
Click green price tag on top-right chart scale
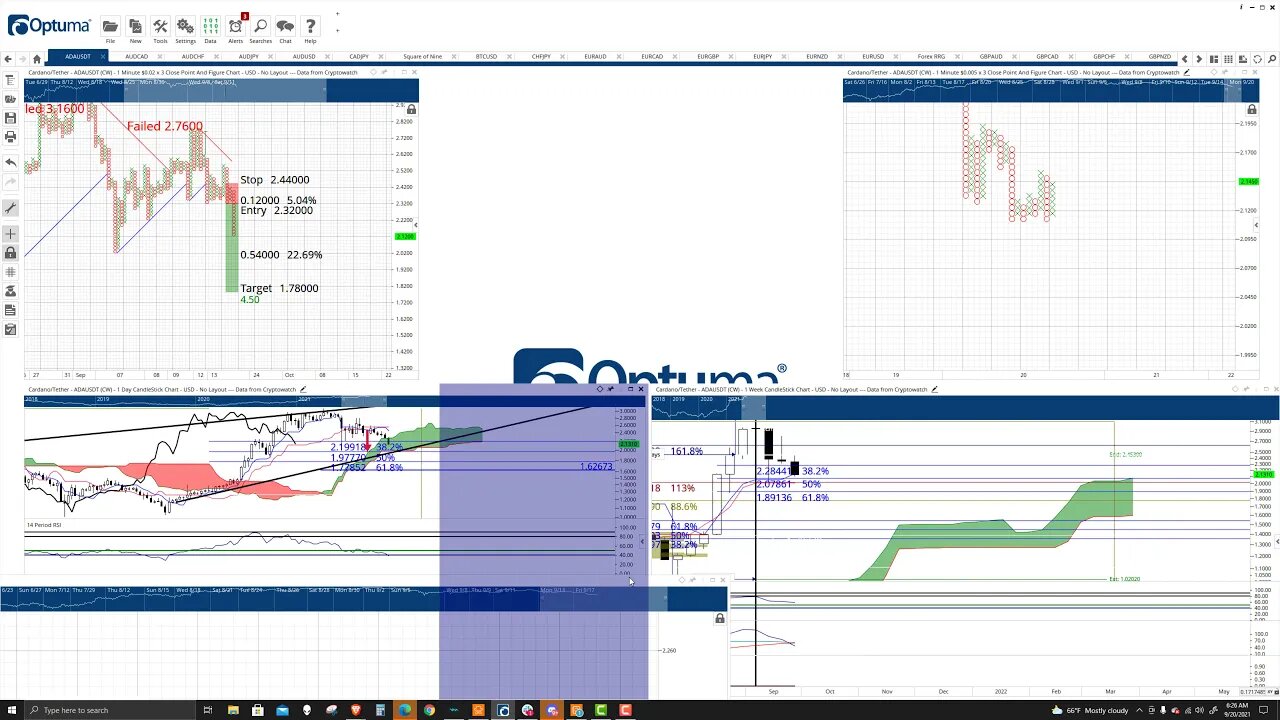click(1248, 182)
